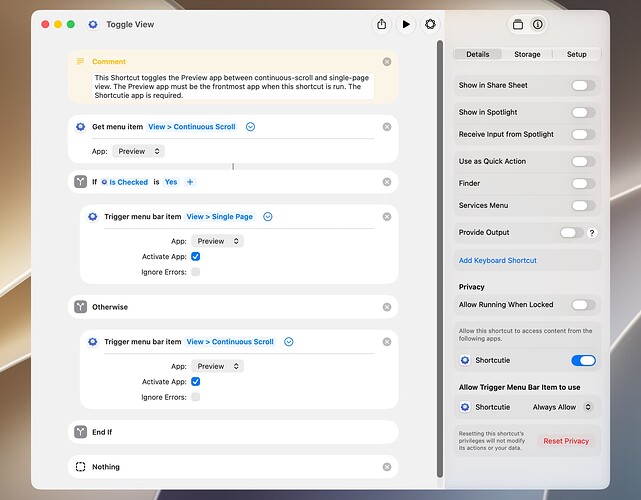
Task: Click Shortcutie icon on Trigger Single Page action
Action: [x=93, y=217]
